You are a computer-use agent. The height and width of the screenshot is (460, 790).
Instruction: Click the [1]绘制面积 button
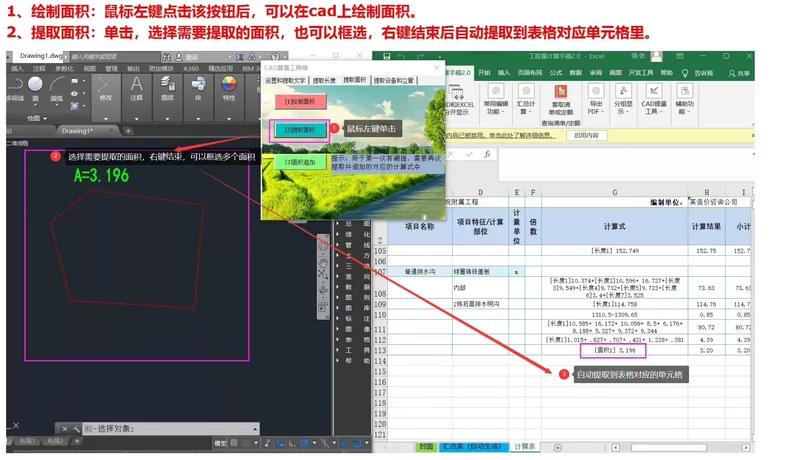(x=298, y=101)
